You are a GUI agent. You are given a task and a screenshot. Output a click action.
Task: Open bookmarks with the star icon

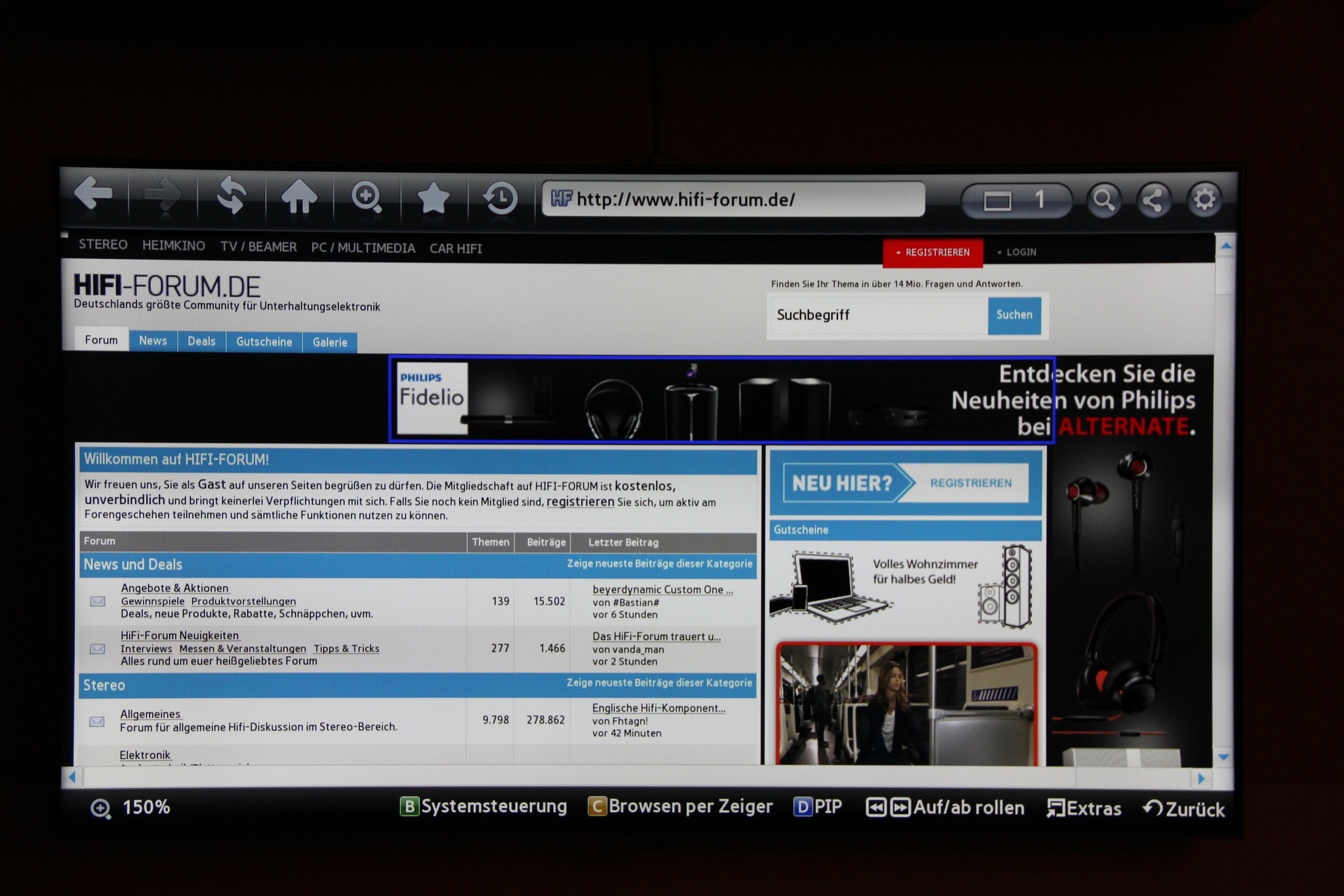434,198
